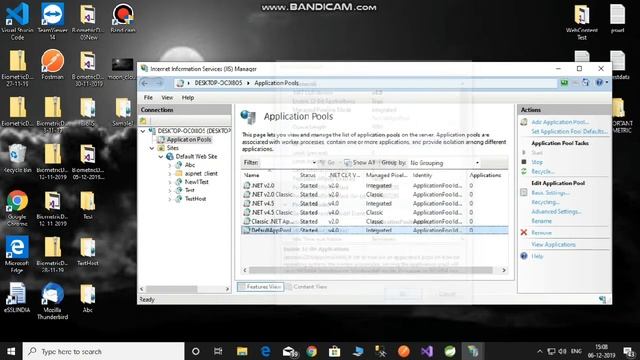Collapse the Sites tree node
This screenshot has width=640, height=360.
tap(152, 148)
